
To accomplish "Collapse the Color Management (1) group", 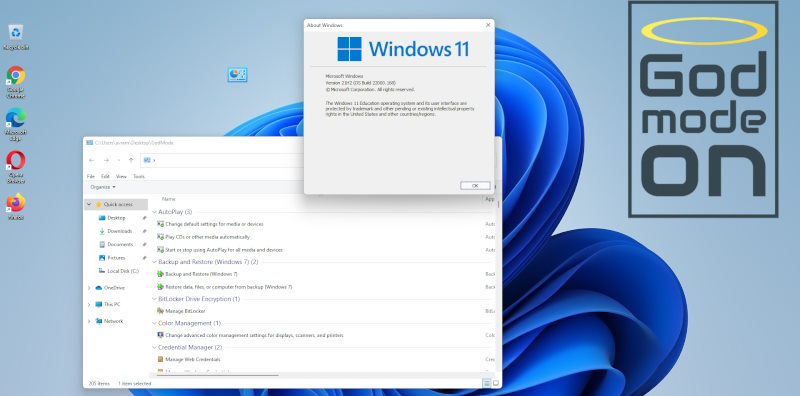I will [x=155, y=324].
